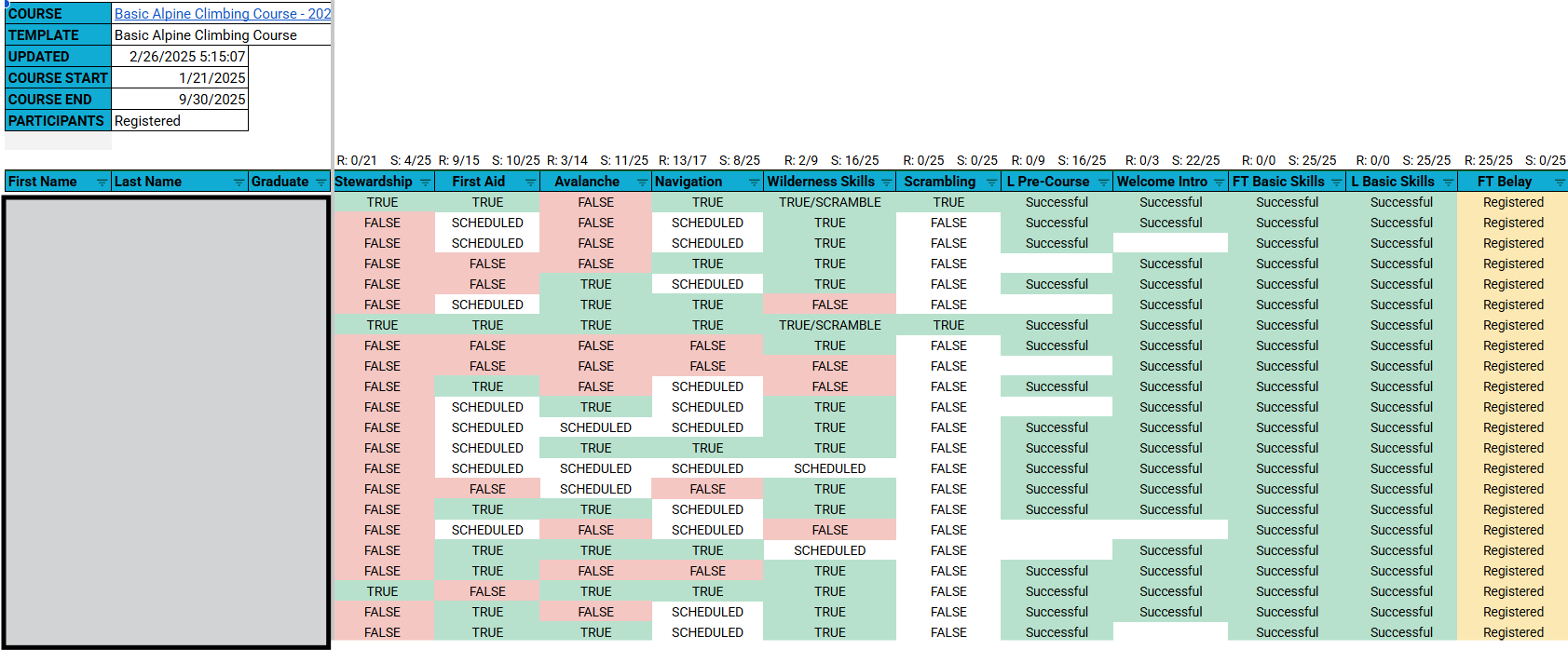1568x650 pixels.
Task: Expand the L Basic Skills filter dropdown
Action: click(x=1448, y=183)
